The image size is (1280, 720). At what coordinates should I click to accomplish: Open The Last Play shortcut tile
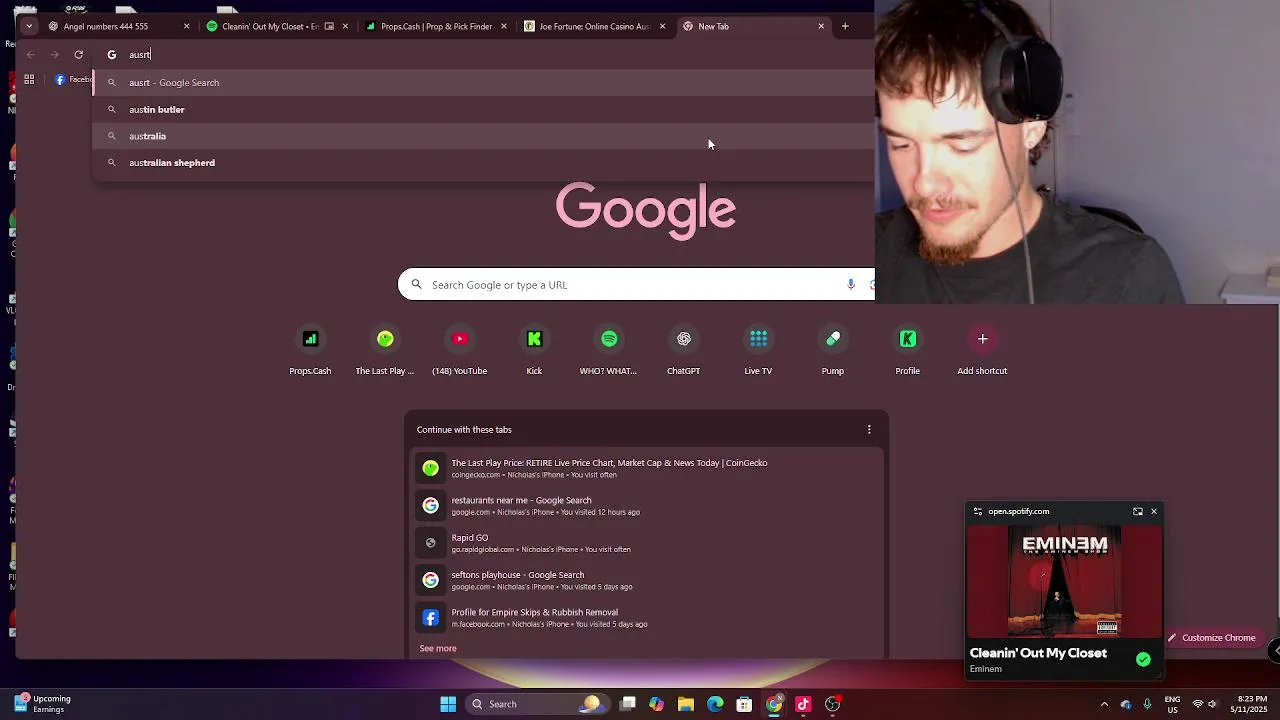click(x=385, y=350)
